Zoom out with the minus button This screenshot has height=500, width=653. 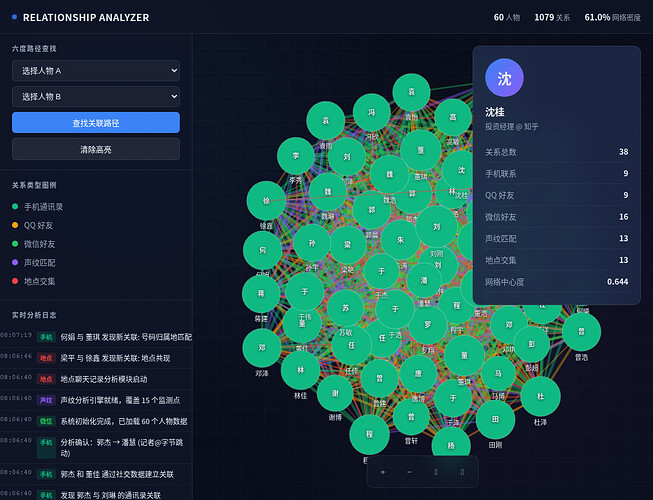tap(409, 472)
